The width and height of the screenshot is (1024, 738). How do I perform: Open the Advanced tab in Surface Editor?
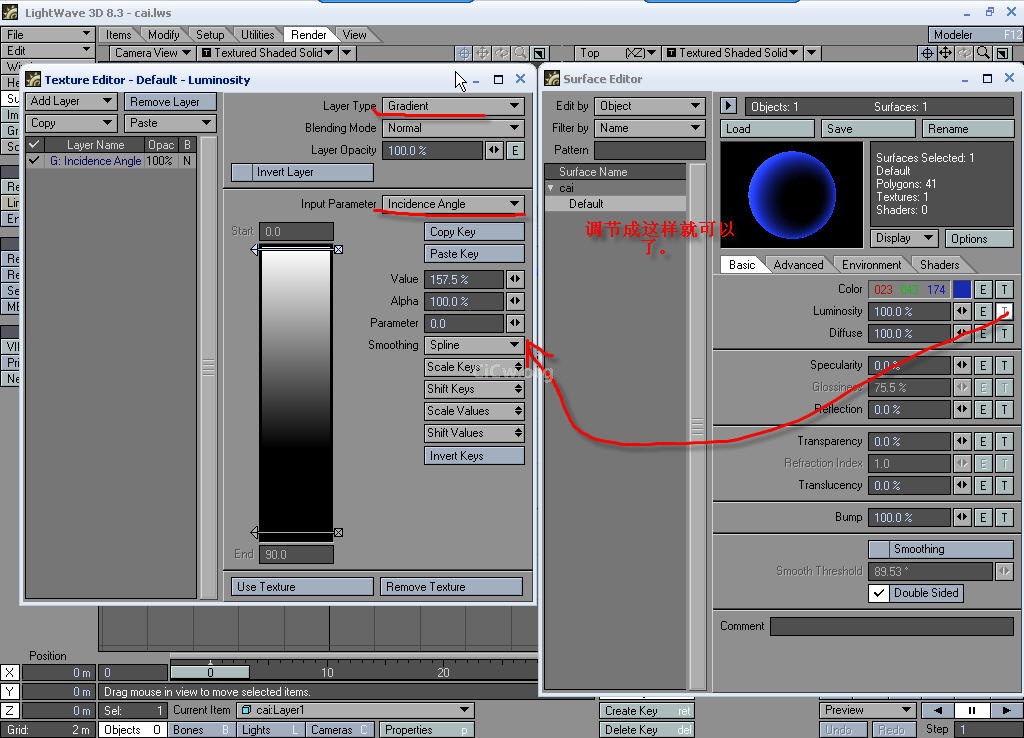(798, 265)
